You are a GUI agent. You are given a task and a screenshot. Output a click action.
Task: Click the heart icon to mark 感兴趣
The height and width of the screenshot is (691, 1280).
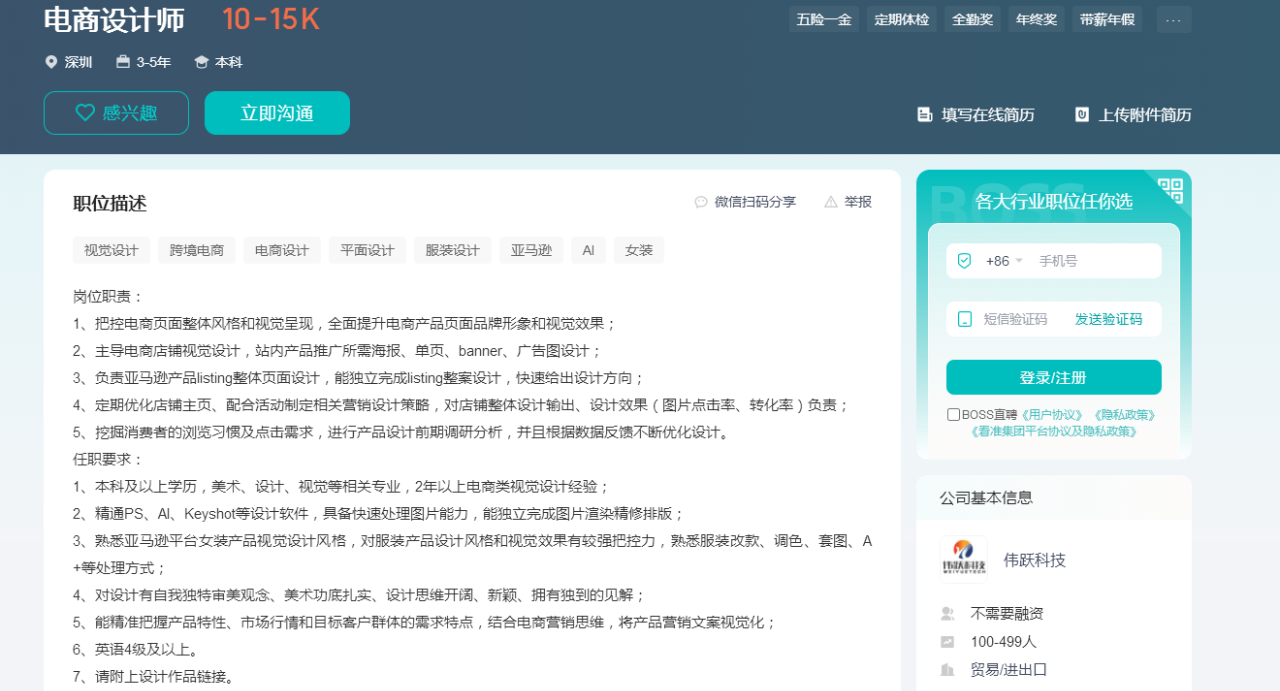86,113
